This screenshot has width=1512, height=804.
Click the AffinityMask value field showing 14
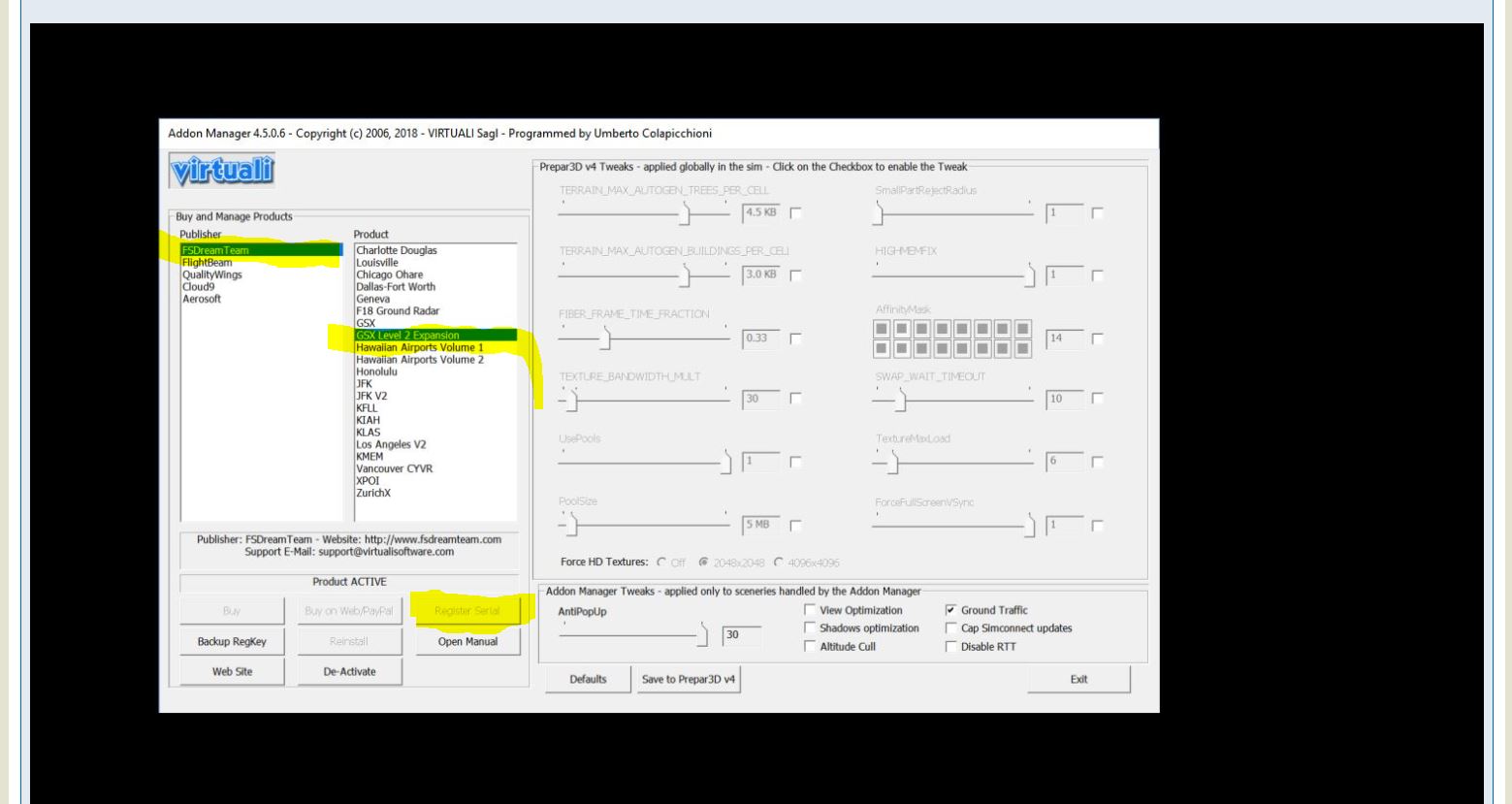click(x=1064, y=338)
